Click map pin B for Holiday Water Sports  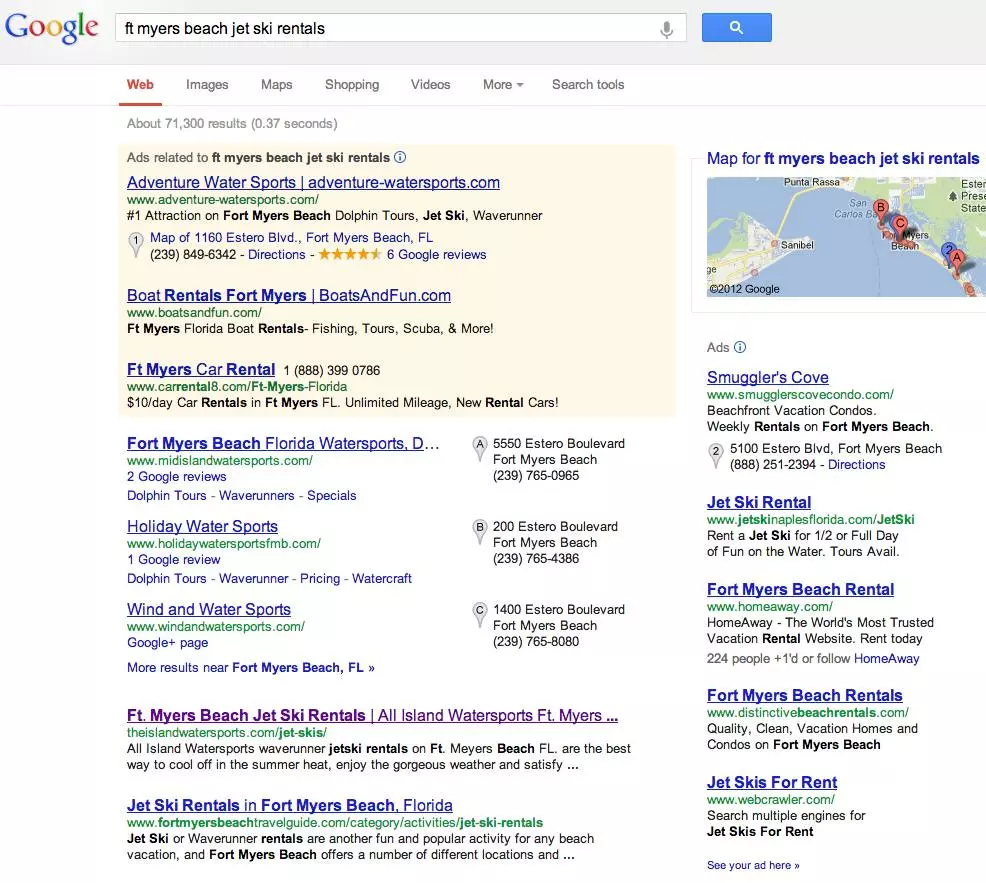point(480,531)
